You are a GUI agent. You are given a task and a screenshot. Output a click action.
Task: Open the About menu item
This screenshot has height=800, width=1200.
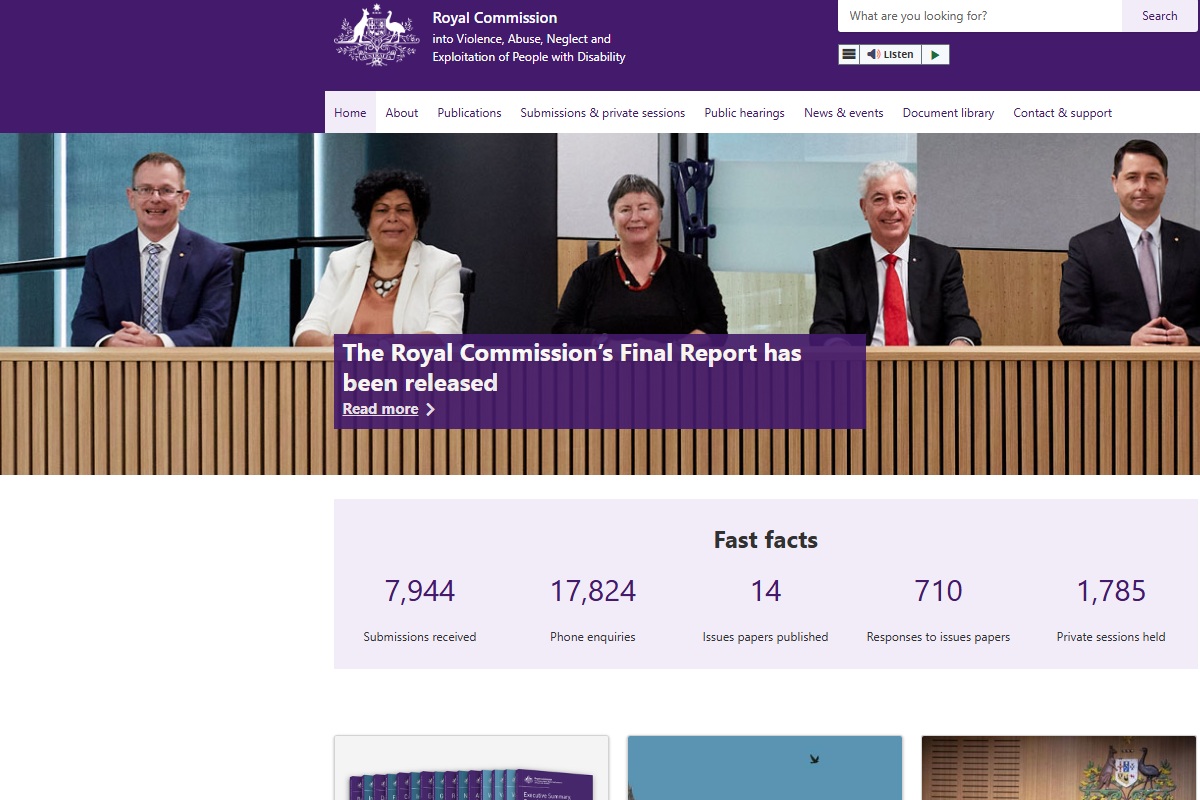402,113
